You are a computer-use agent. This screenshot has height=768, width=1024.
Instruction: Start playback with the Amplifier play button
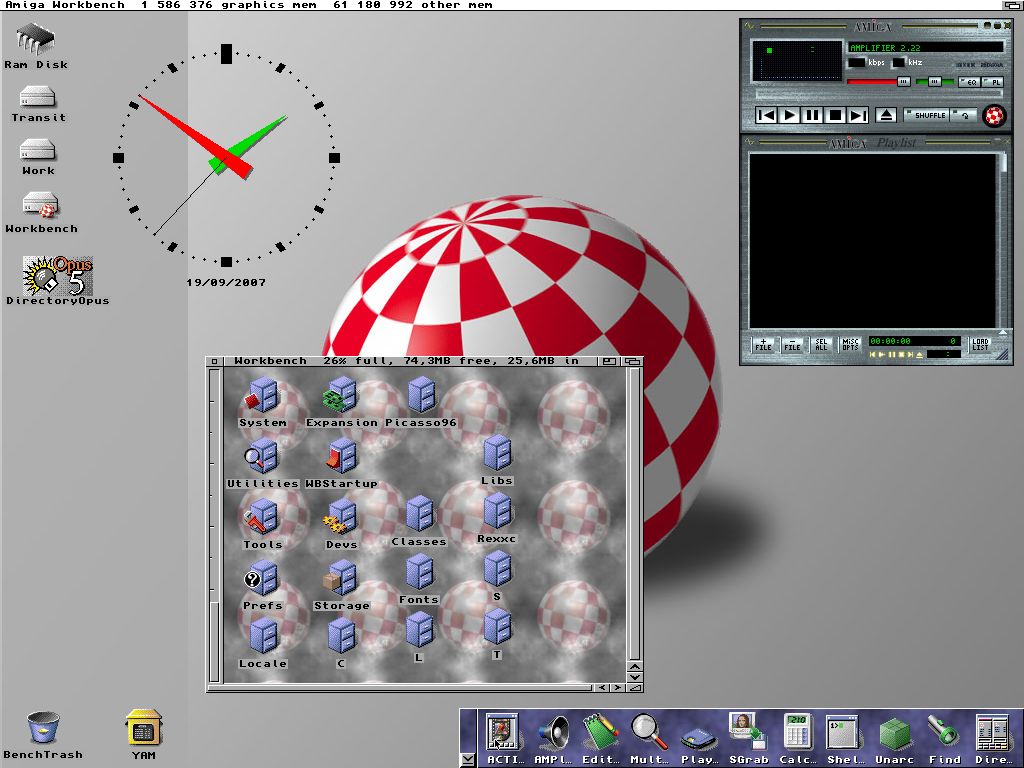[x=789, y=116]
